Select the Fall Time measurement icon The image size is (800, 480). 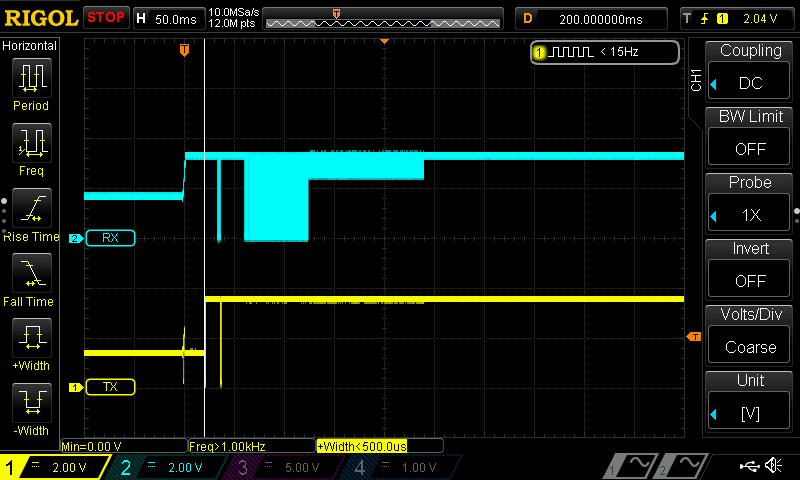point(32,272)
